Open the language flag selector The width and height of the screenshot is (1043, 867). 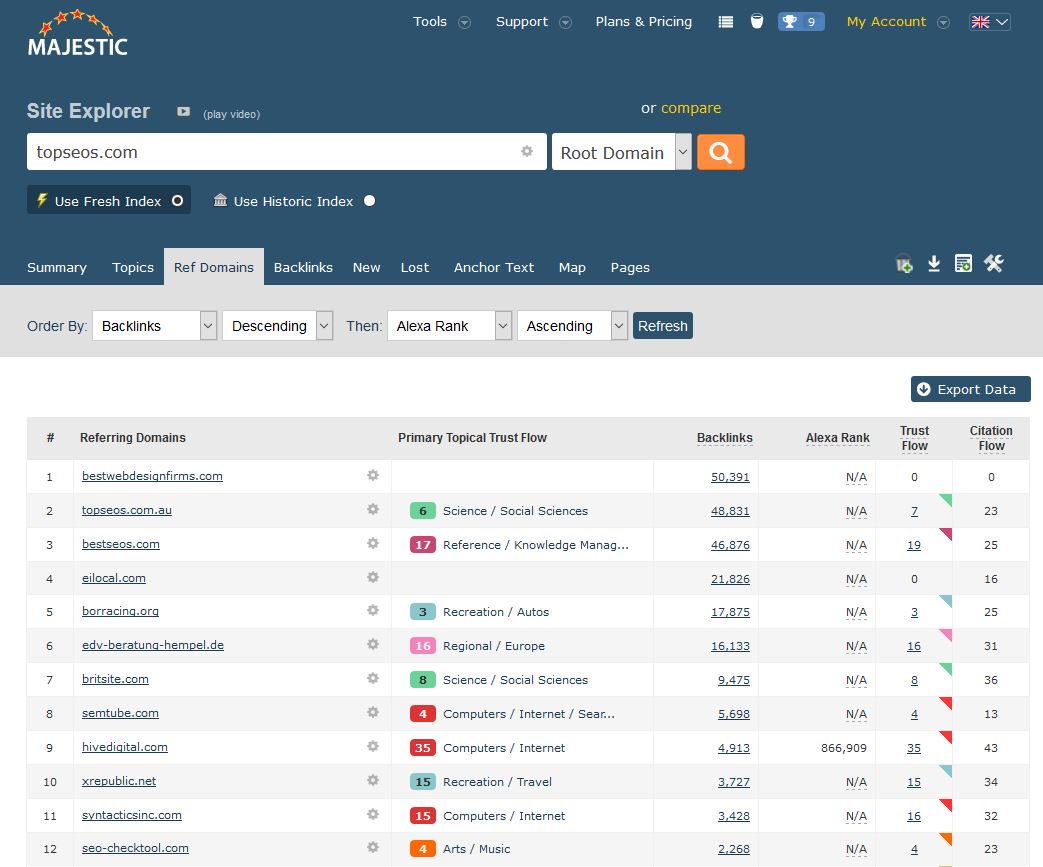click(990, 22)
